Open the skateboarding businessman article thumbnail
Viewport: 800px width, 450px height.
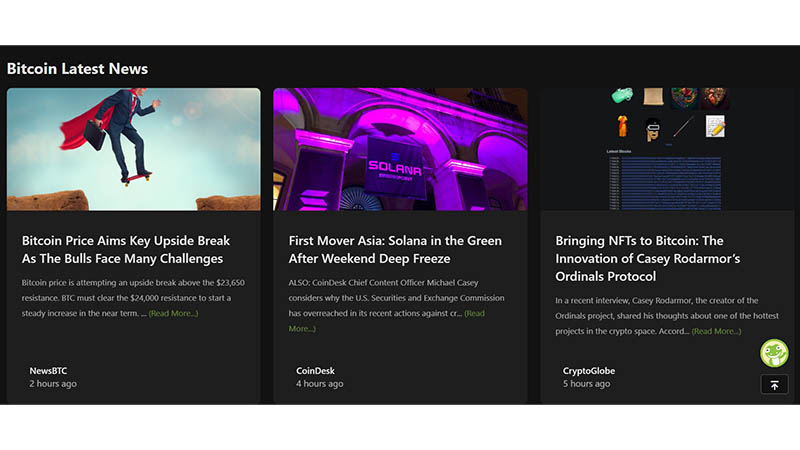(134, 149)
